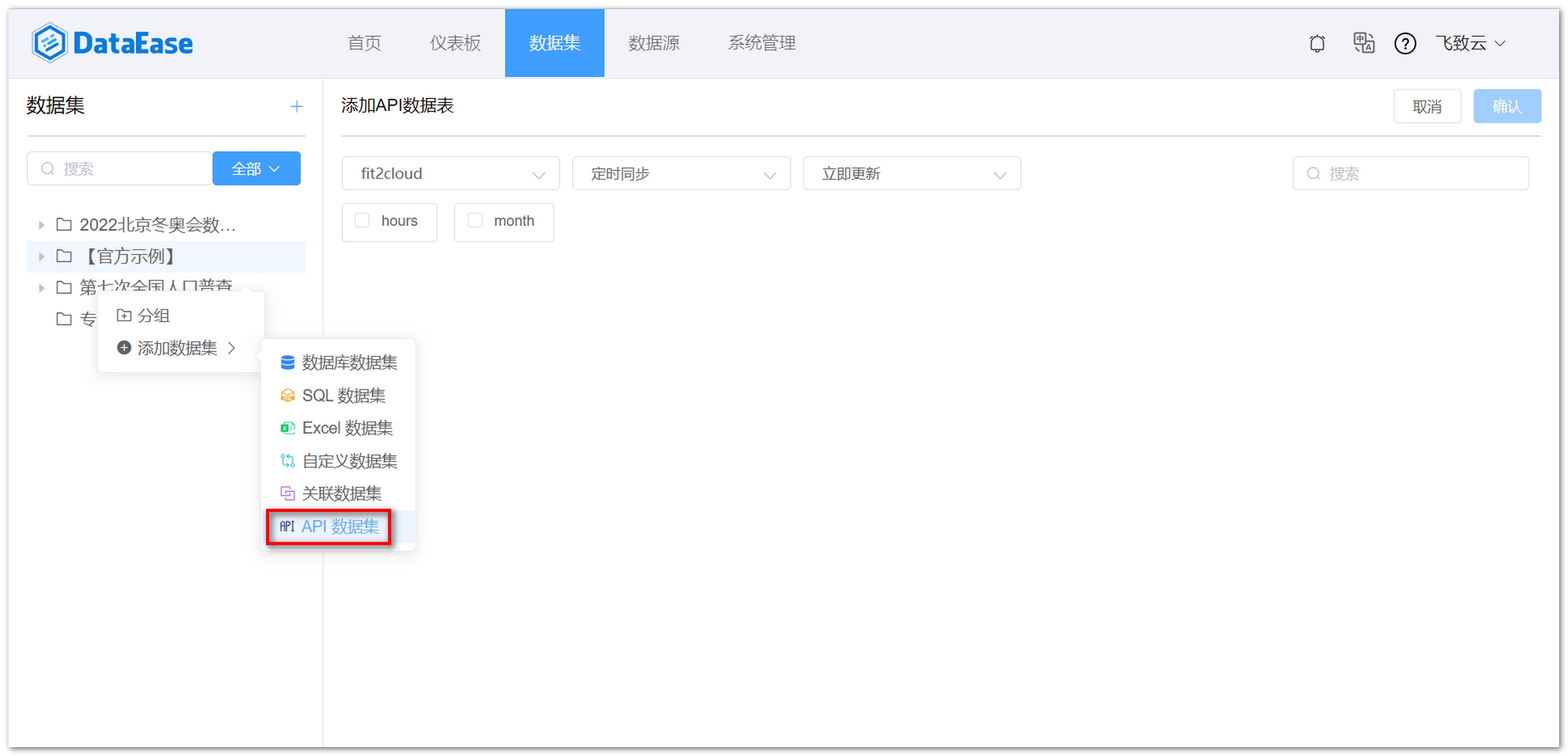This screenshot has height=756, width=1568.
Task: Click the 取消 cancel button
Action: tap(1427, 106)
